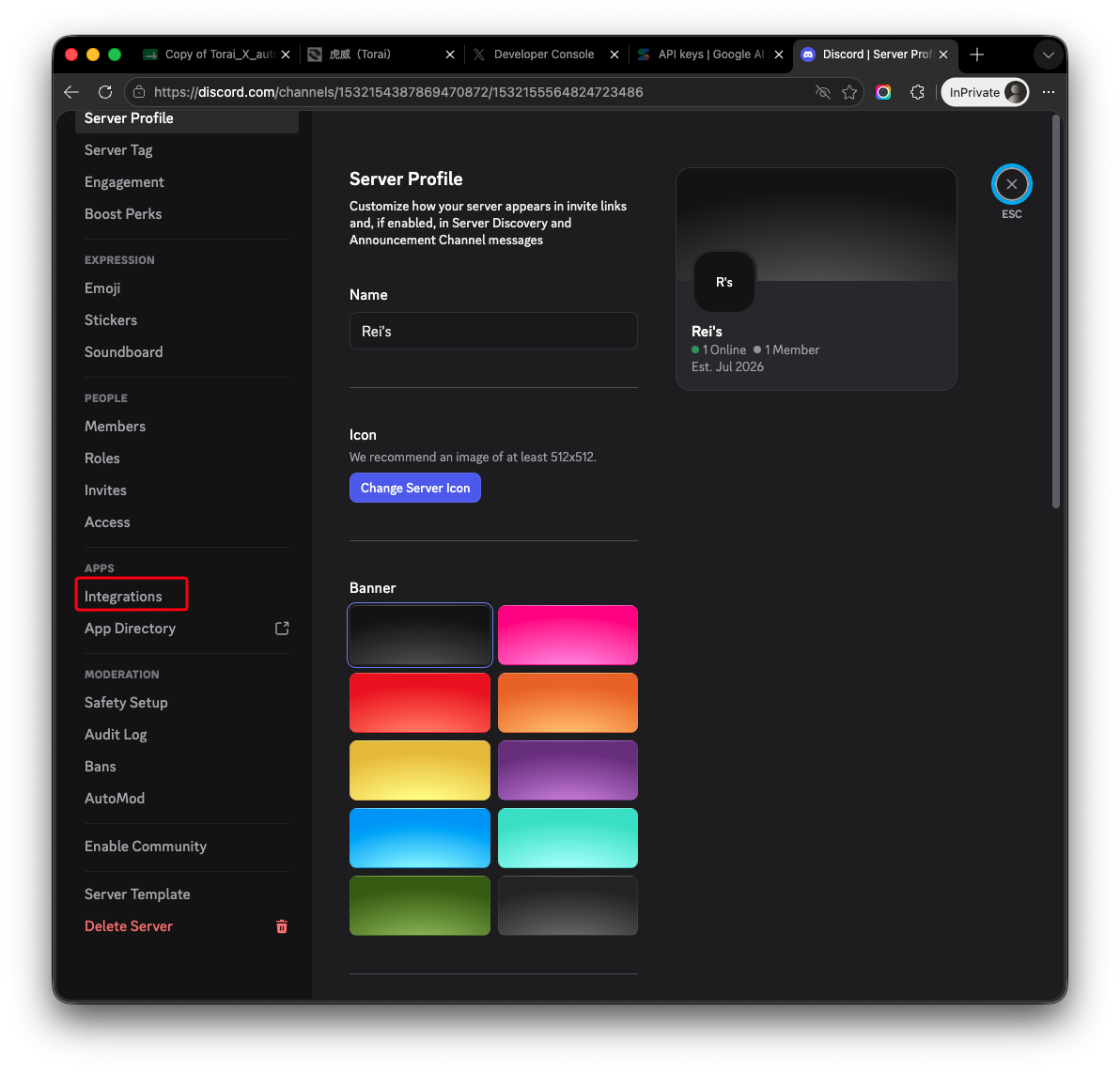1120x1073 pixels.
Task: Select the teal banner color
Action: tap(568, 838)
